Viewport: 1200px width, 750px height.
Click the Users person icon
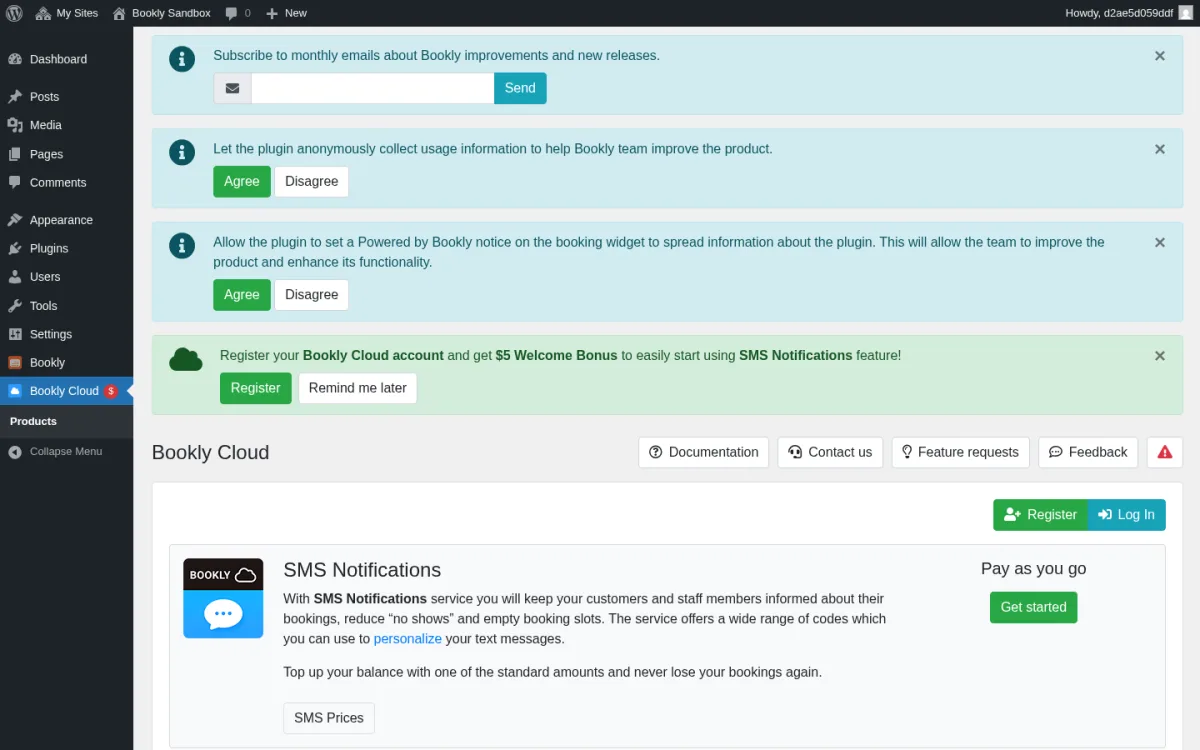pyautogui.click(x=15, y=277)
